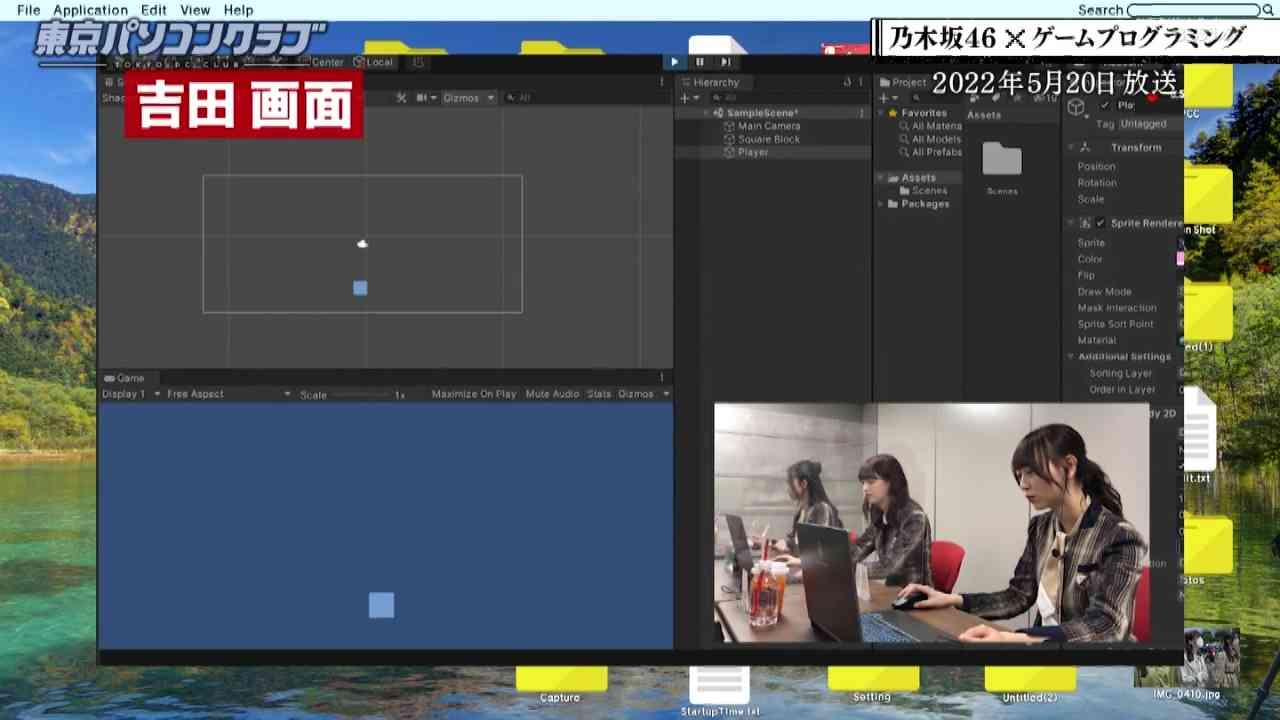The image size is (1280, 720).
Task: Select All Materials saved search
Action: tap(930, 126)
